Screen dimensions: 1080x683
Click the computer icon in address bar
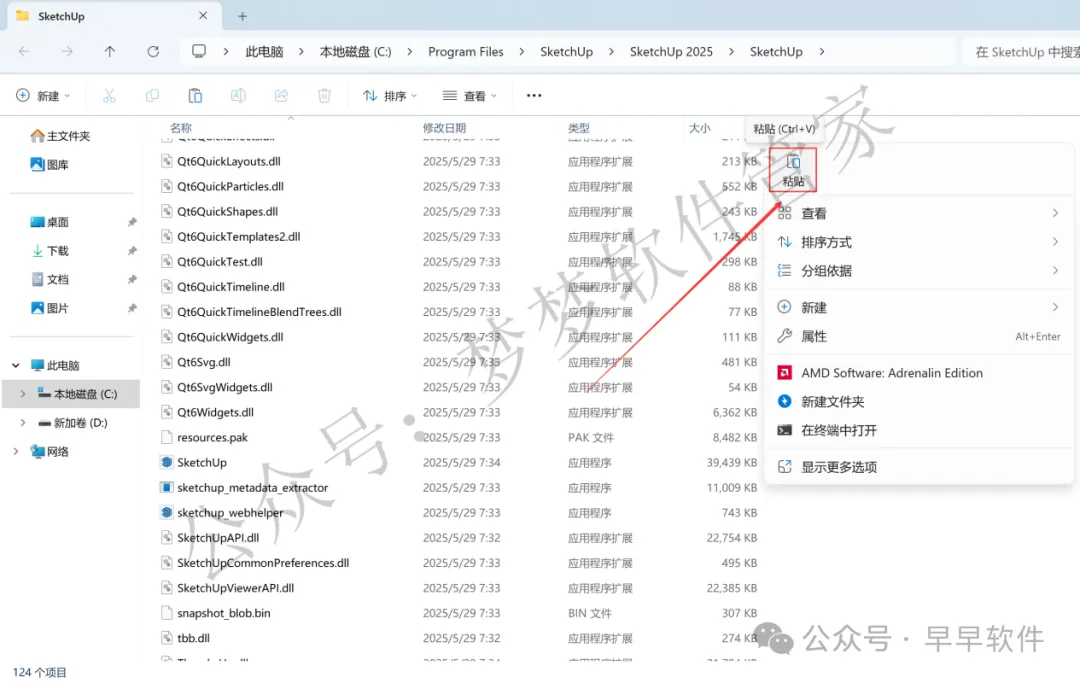coord(199,52)
